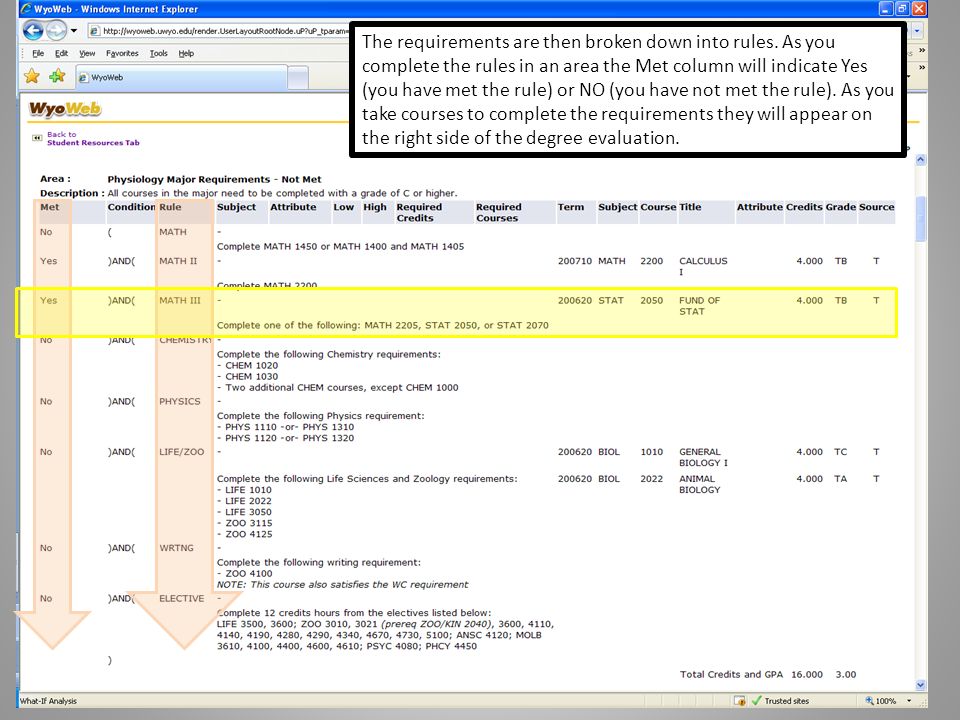Image resolution: width=960 pixels, height=720 pixels.
Task: Click the FUND OF STAT course title
Action: pyautogui.click(x=699, y=306)
